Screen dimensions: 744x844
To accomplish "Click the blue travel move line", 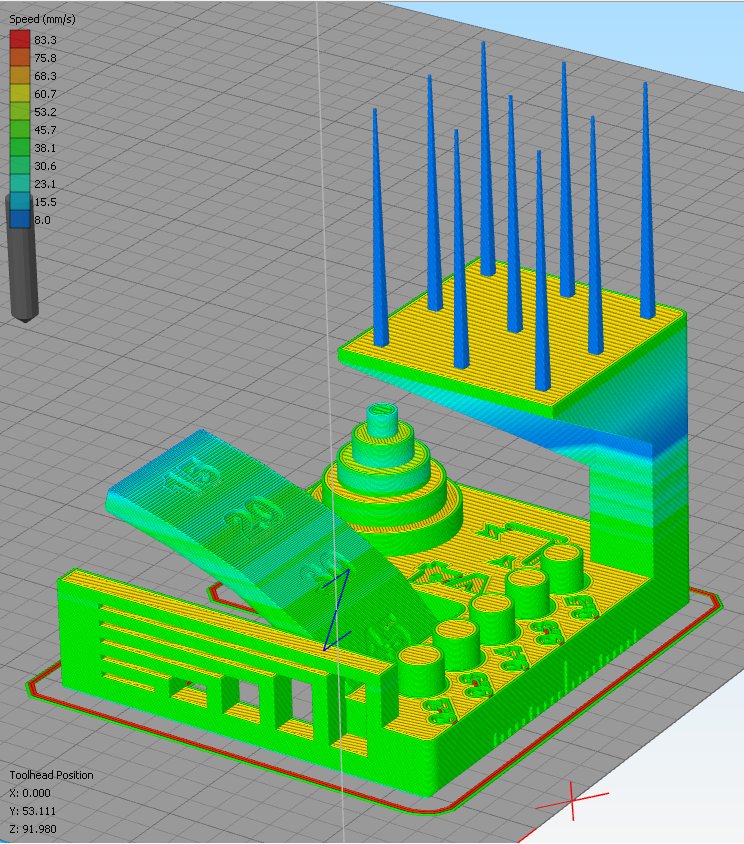I will click(x=337, y=609).
